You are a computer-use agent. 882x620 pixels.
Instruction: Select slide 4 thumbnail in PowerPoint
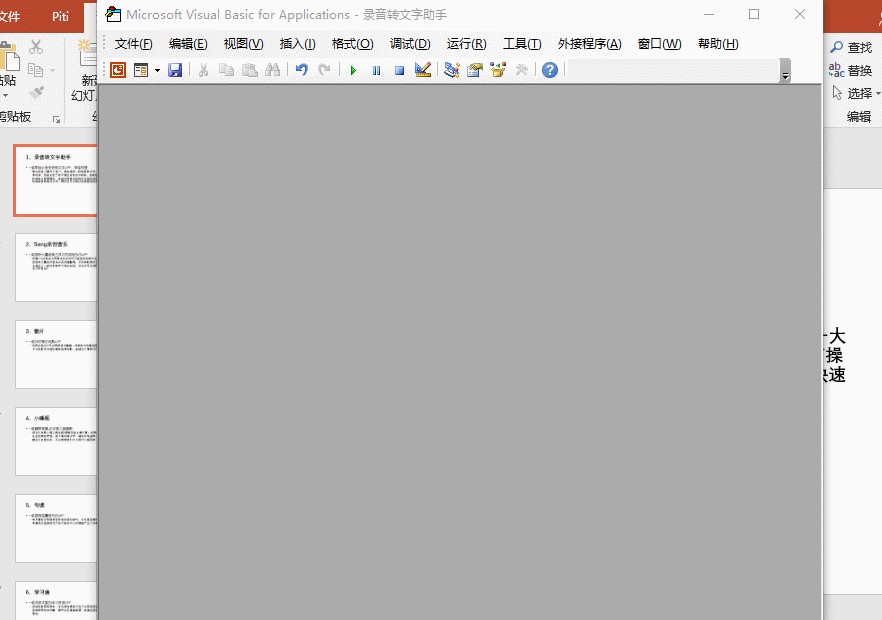tap(56, 442)
